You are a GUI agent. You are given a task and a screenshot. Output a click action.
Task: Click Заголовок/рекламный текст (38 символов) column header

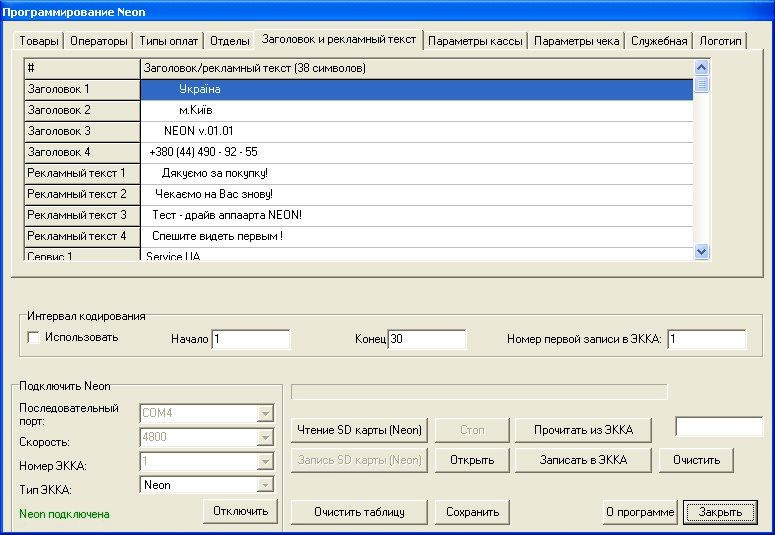(x=417, y=68)
